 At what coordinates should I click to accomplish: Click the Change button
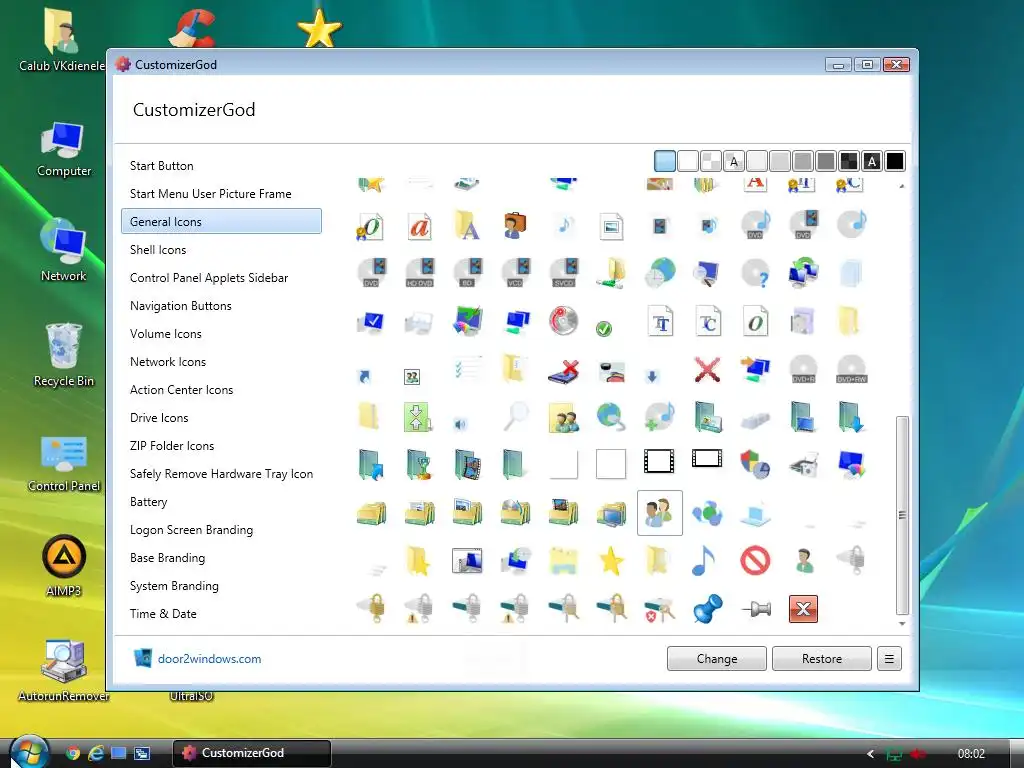[x=716, y=659]
